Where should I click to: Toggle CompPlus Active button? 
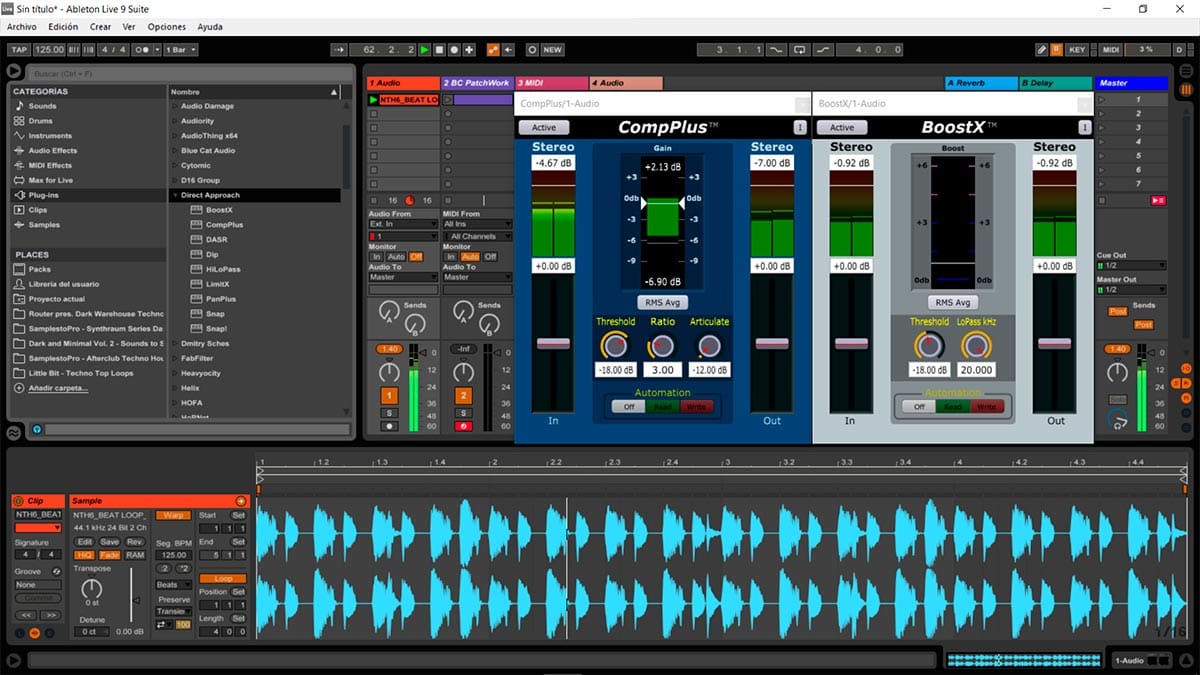click(x=544, y=127)
